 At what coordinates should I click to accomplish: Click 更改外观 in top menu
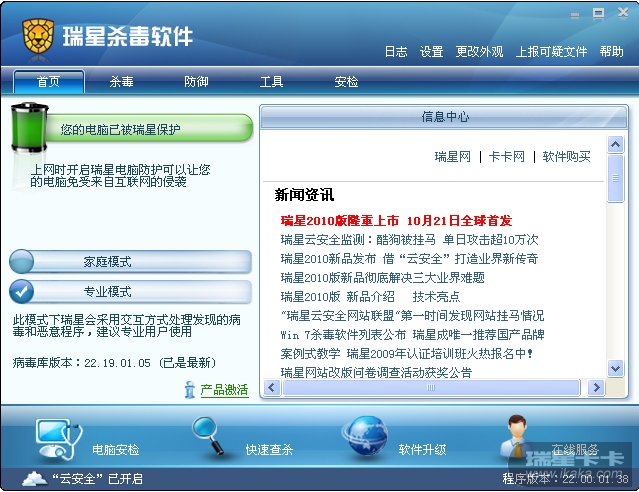[x=479, y=52]
